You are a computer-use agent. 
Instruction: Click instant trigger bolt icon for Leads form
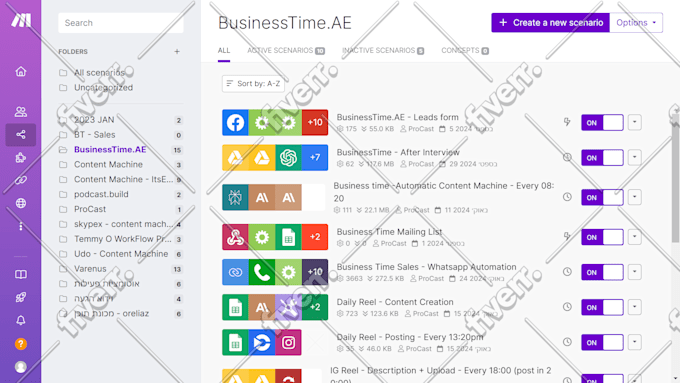tap(567, 122)
